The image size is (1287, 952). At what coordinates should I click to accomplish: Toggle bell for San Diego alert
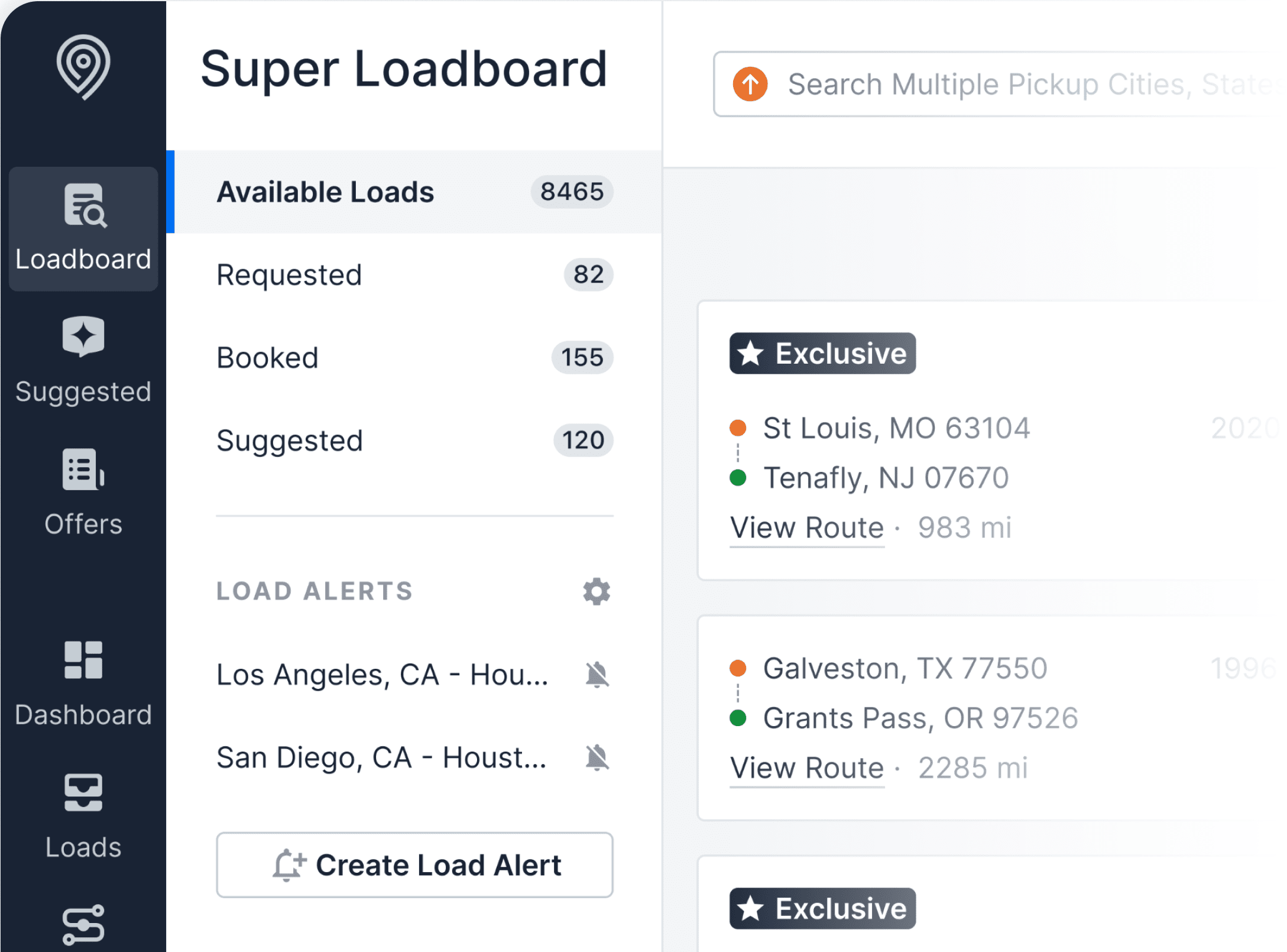point(597,757)
